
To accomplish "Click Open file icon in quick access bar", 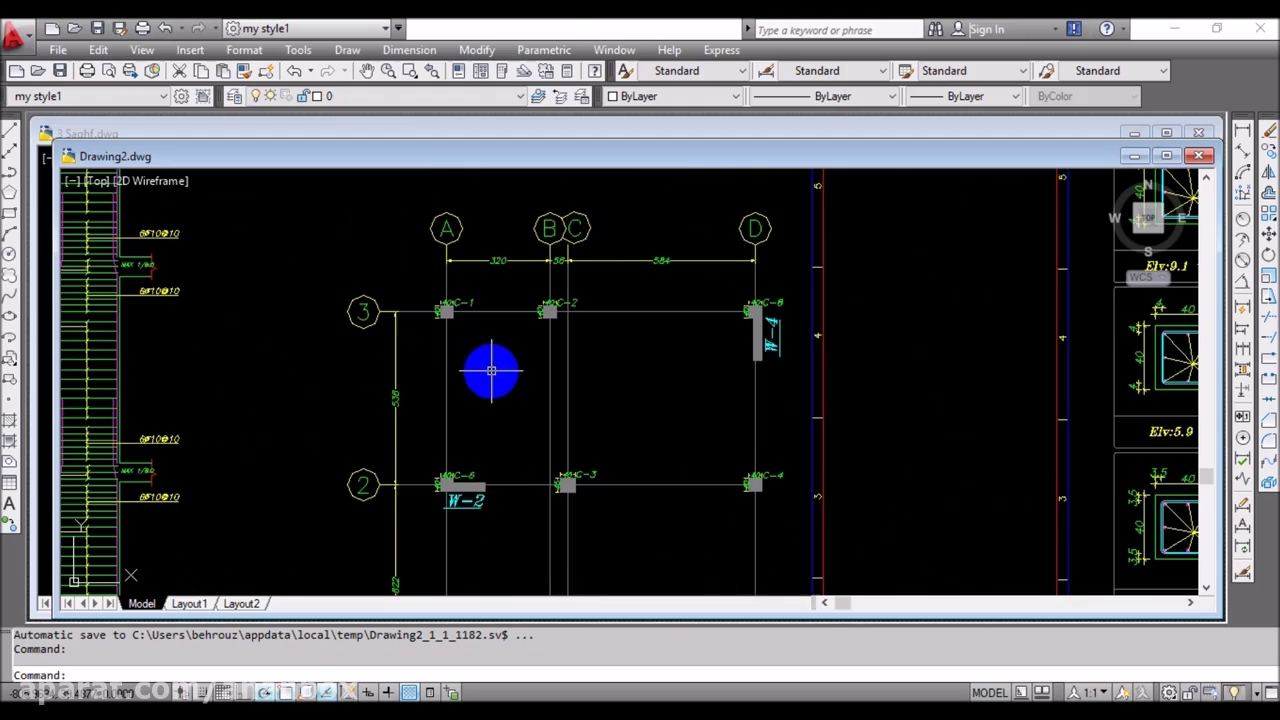I will click(x=75, y=28).
